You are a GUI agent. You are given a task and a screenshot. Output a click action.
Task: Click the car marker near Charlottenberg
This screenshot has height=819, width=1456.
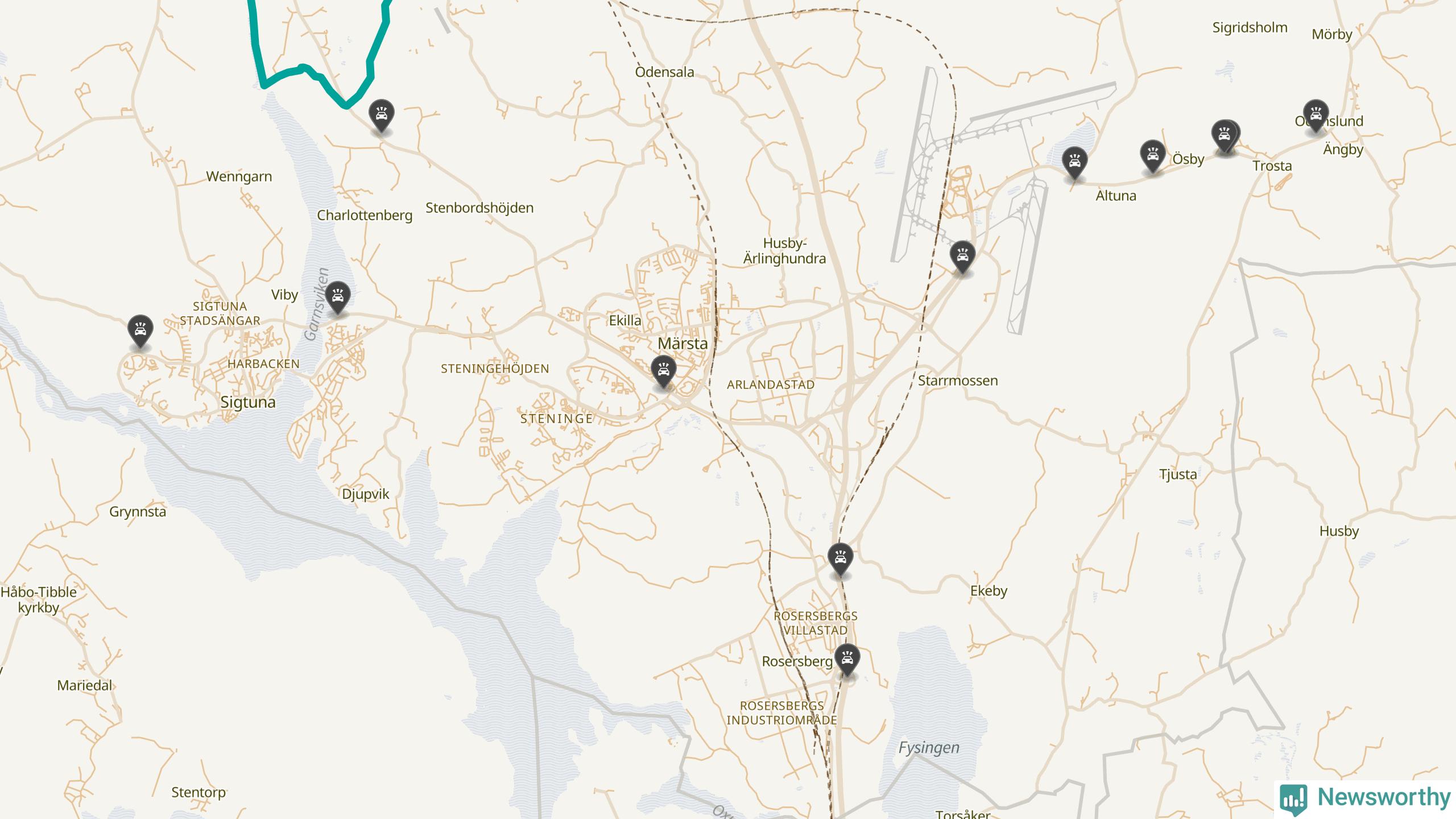tap(382, 116)
